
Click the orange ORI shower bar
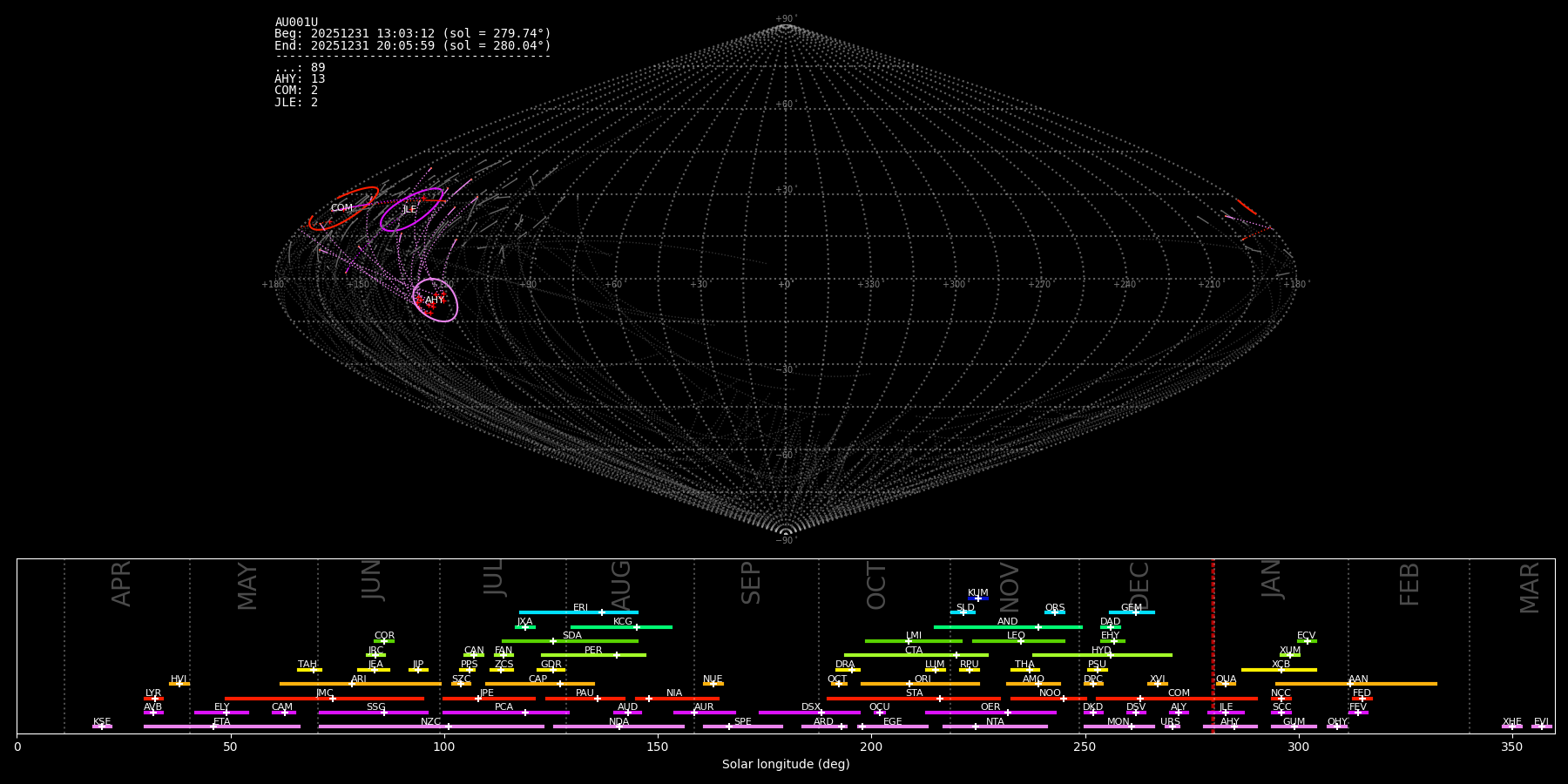pyautogui.click(x=920, y=684)
